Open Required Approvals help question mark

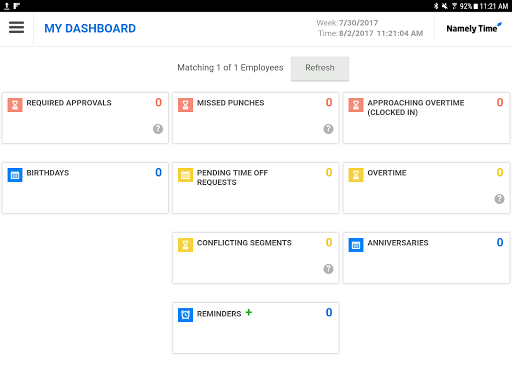coord(158,129)
